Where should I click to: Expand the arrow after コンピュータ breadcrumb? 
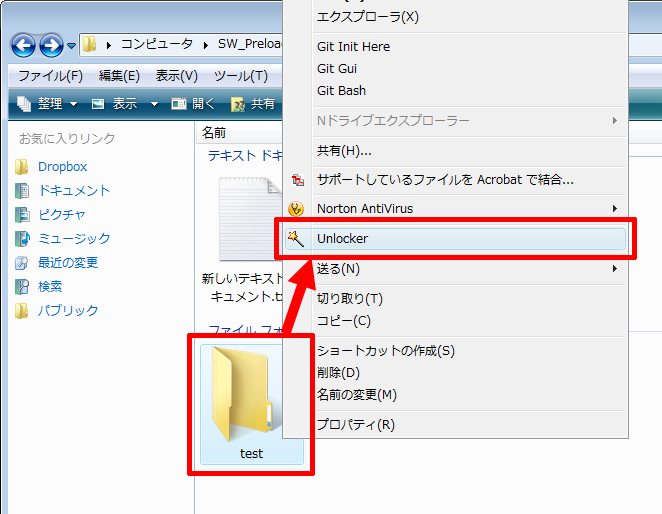(x=206, y=45)
